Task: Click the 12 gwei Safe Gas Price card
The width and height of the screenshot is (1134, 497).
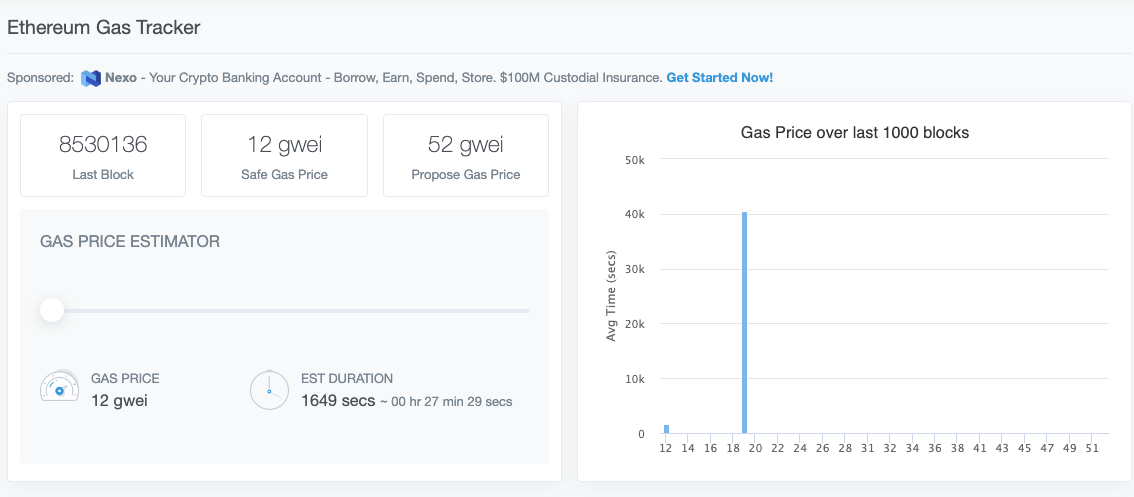Action: tap(284, 156)
